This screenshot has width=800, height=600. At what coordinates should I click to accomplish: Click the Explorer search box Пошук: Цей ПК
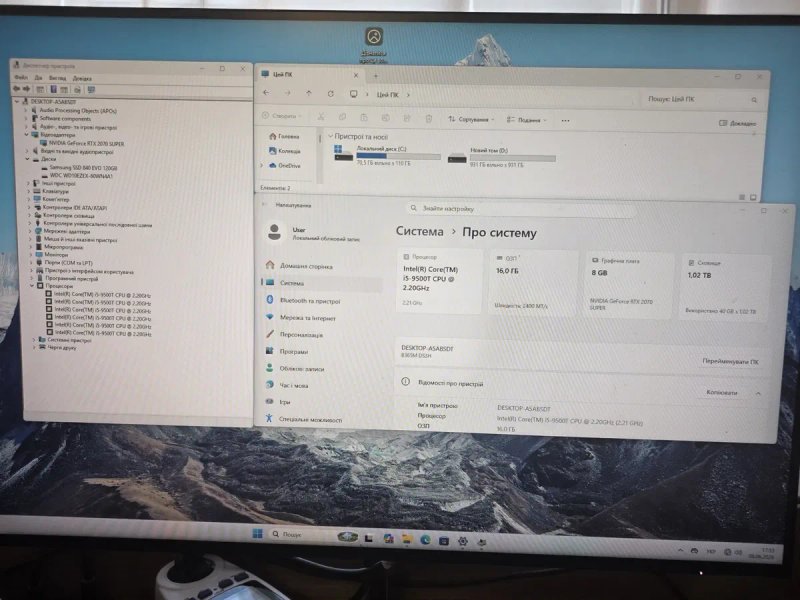[701, 99]
